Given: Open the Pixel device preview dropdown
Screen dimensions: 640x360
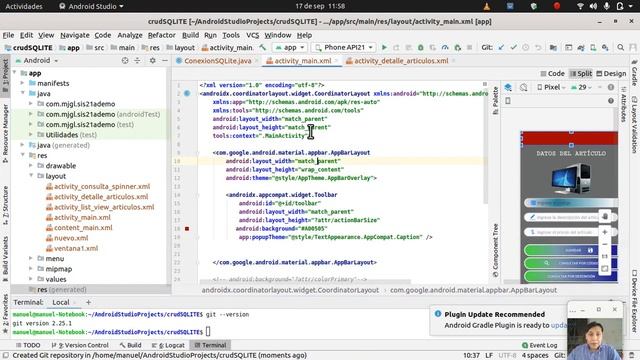Looking at the screenshot, I should [x=551, y=87].
